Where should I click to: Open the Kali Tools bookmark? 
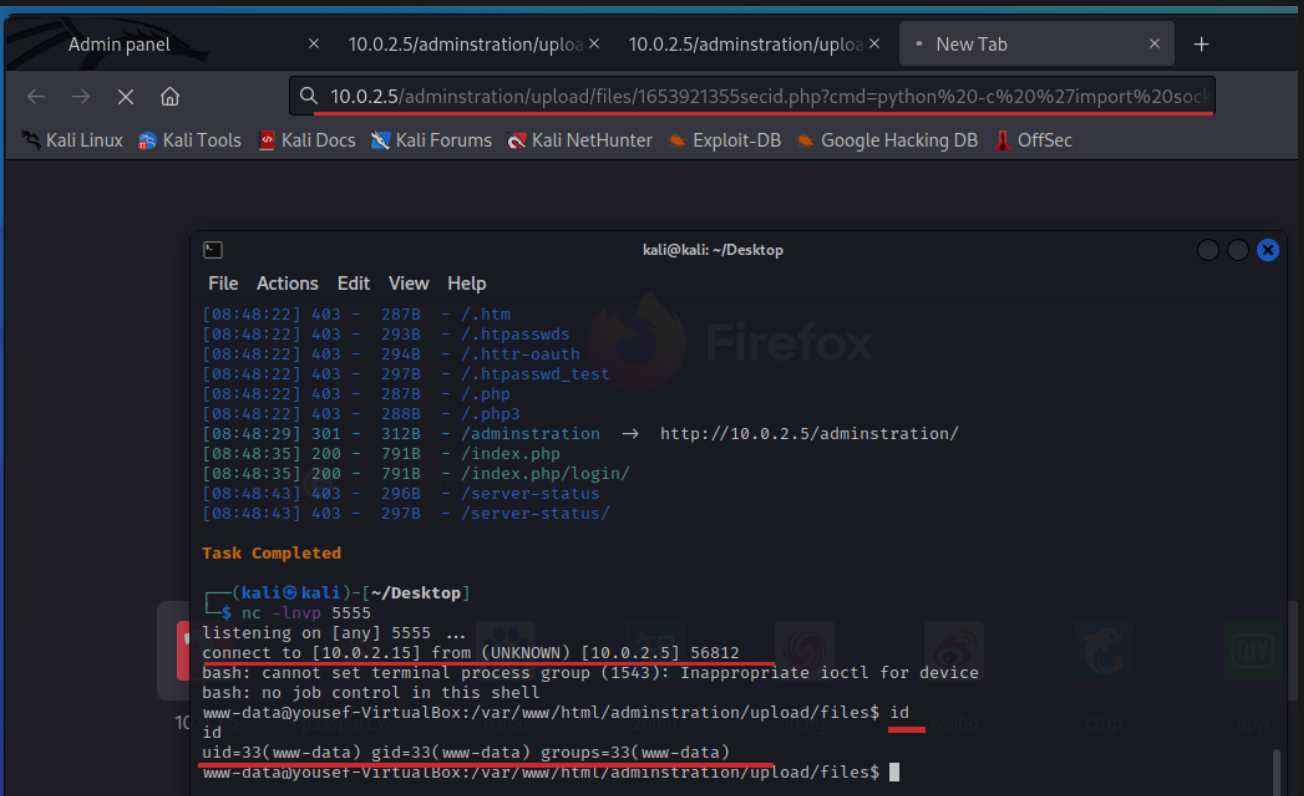[x=190, y=140]
